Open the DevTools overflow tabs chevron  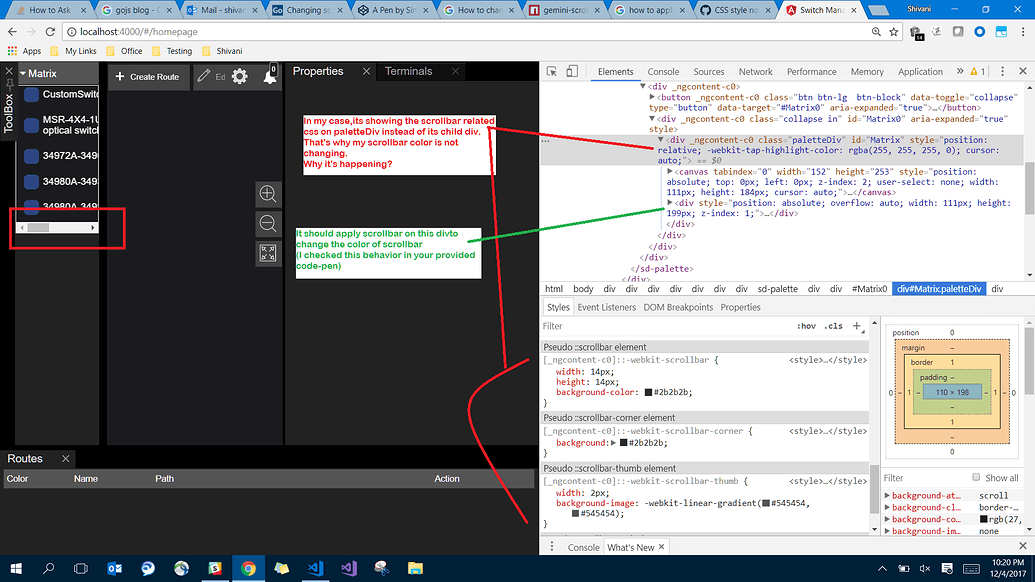(x=960, y=71)
